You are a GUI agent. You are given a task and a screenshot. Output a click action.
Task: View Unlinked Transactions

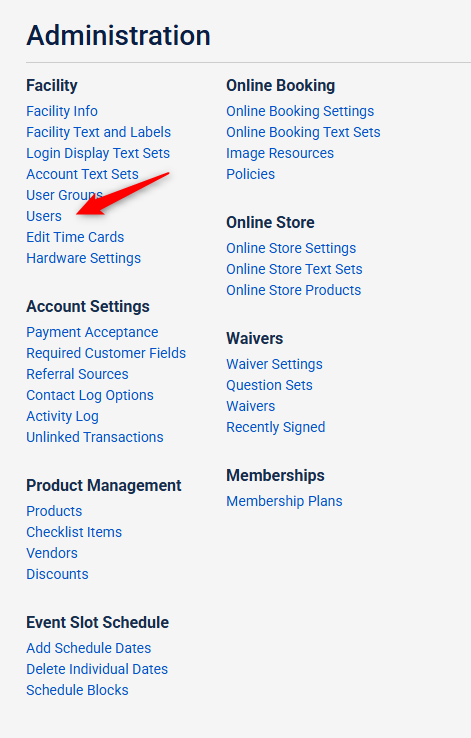[x=95, y=437]
